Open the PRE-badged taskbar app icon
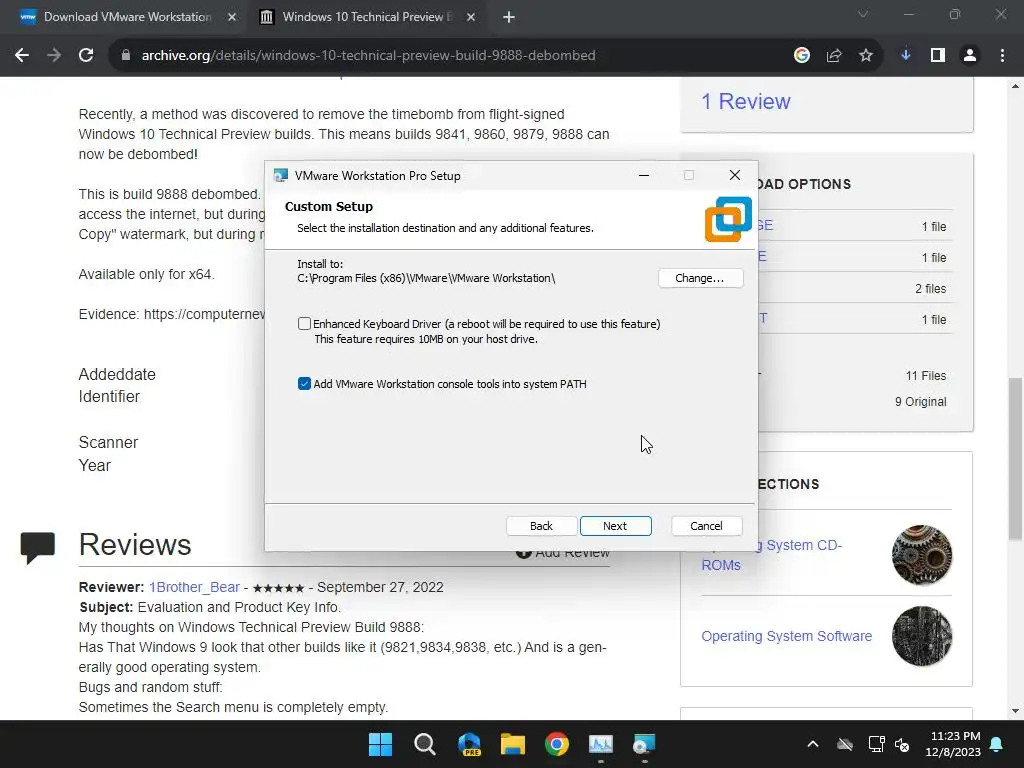 469,744
